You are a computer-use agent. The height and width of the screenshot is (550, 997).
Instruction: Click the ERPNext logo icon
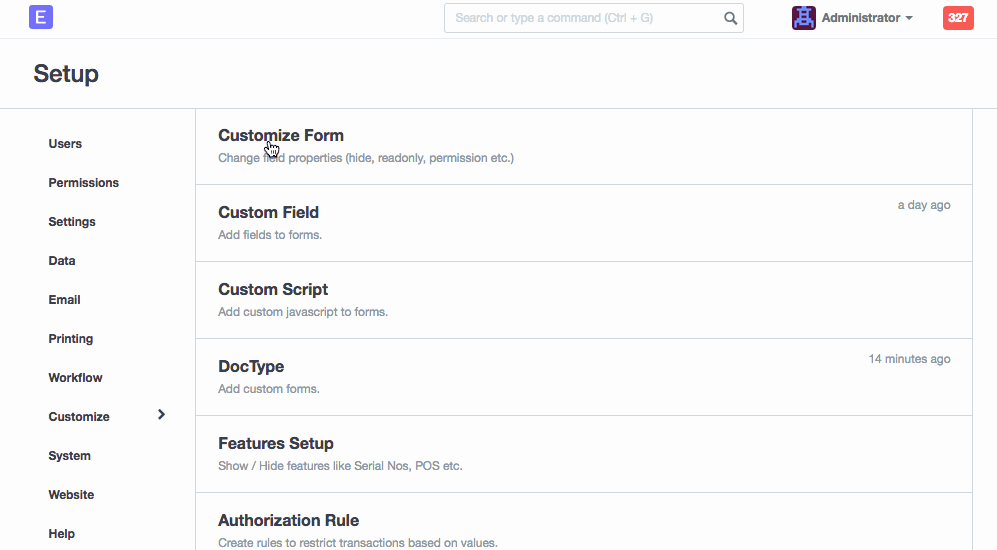coord(41,17)
